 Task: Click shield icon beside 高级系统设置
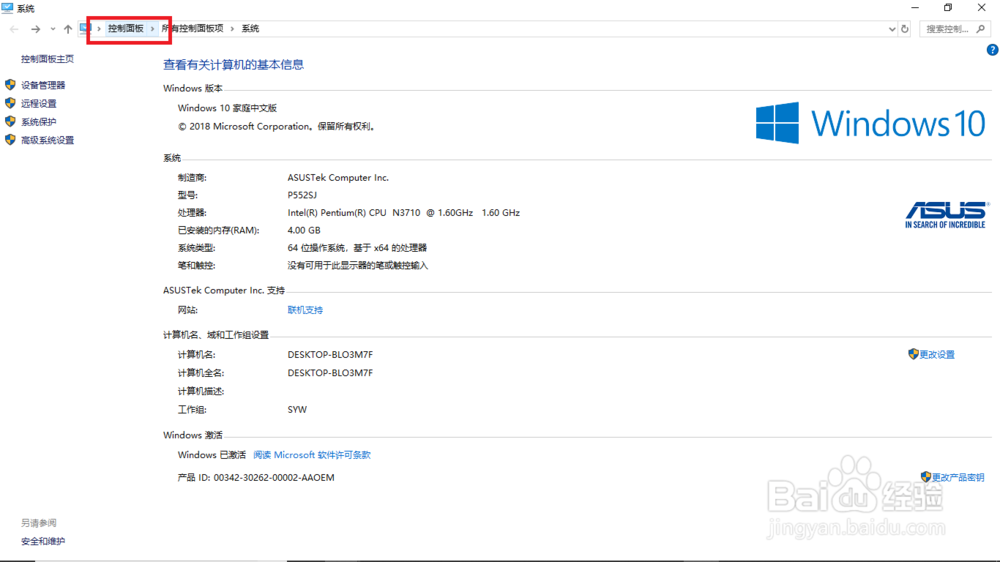click(x=10, y=140)
